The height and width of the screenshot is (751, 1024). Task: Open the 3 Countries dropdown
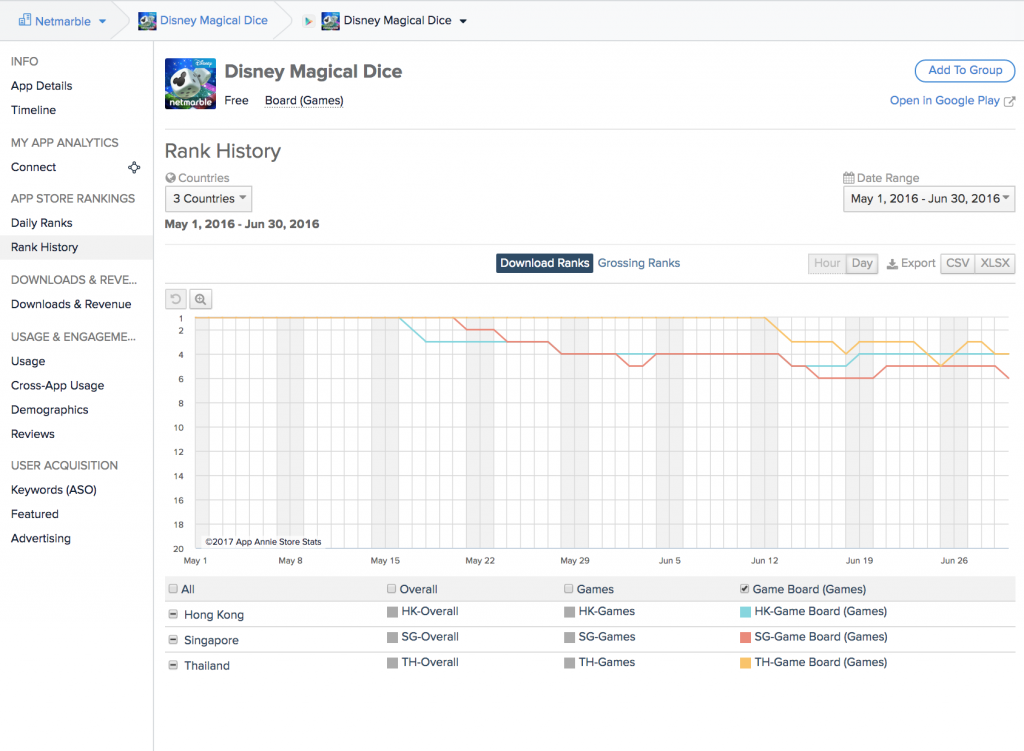click(208, 199)
